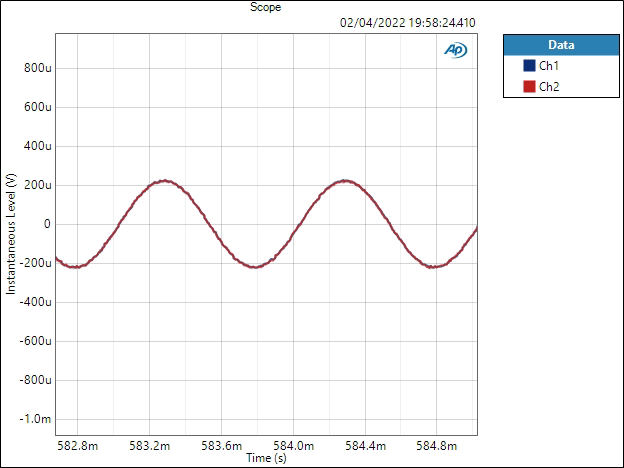Click the Ch2 red color swatch

tap(529, 86)
